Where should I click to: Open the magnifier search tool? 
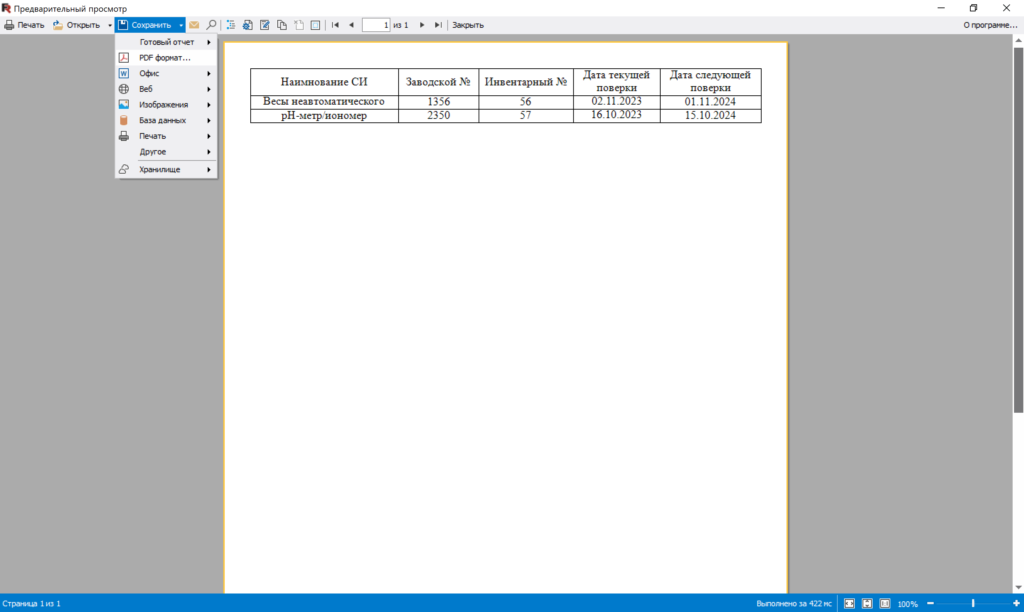[x=211, y=25]
